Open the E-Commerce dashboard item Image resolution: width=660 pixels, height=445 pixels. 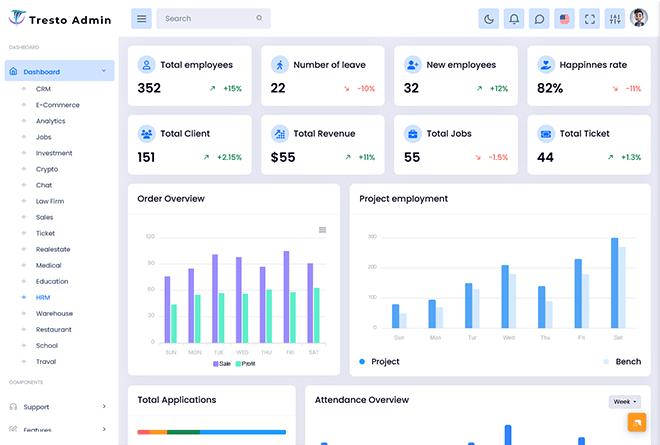(x=57, y=104)
